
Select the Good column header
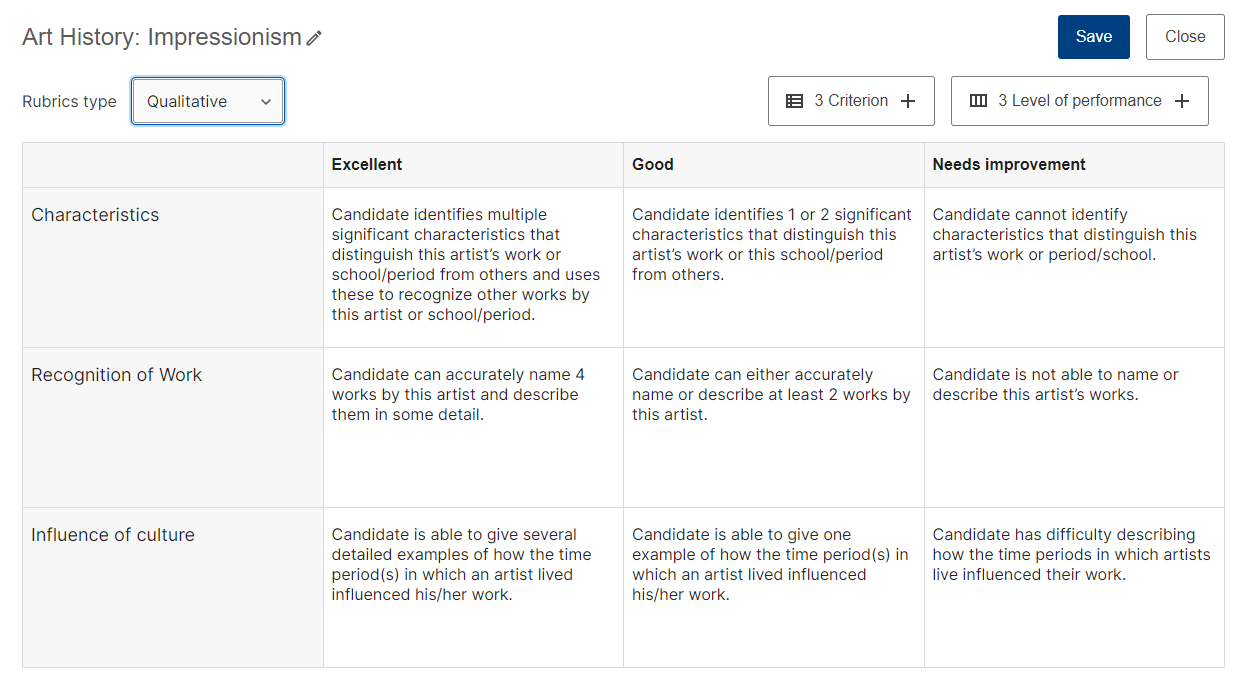pos(653,164)
